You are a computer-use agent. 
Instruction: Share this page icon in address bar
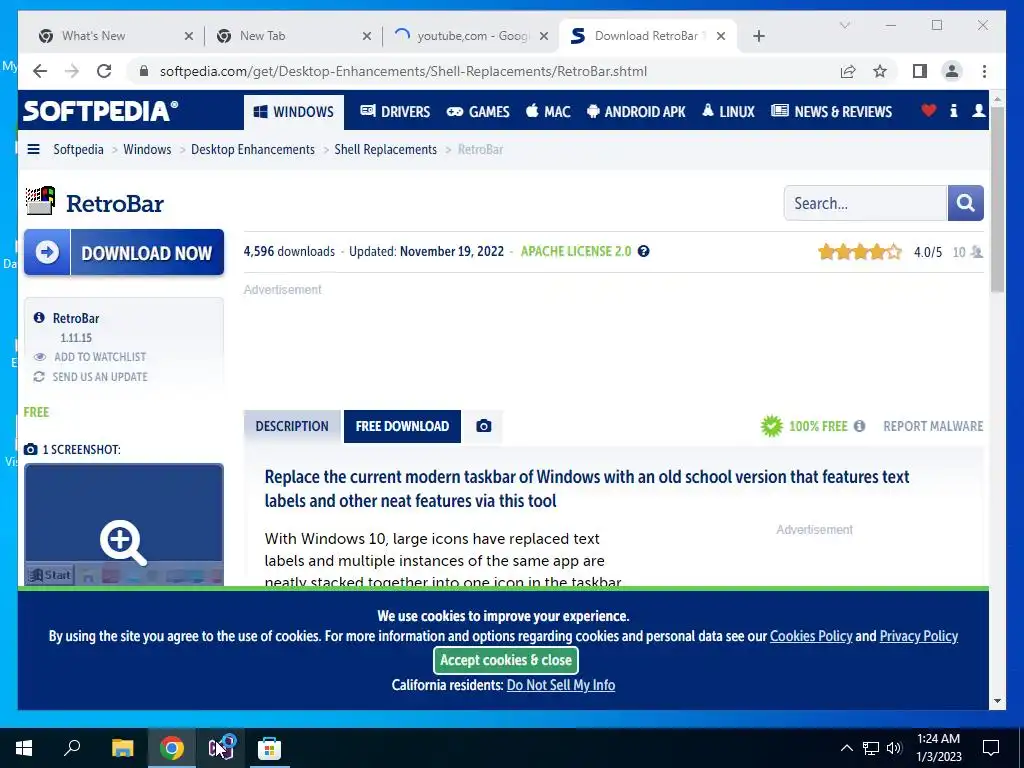coord(848,71)
